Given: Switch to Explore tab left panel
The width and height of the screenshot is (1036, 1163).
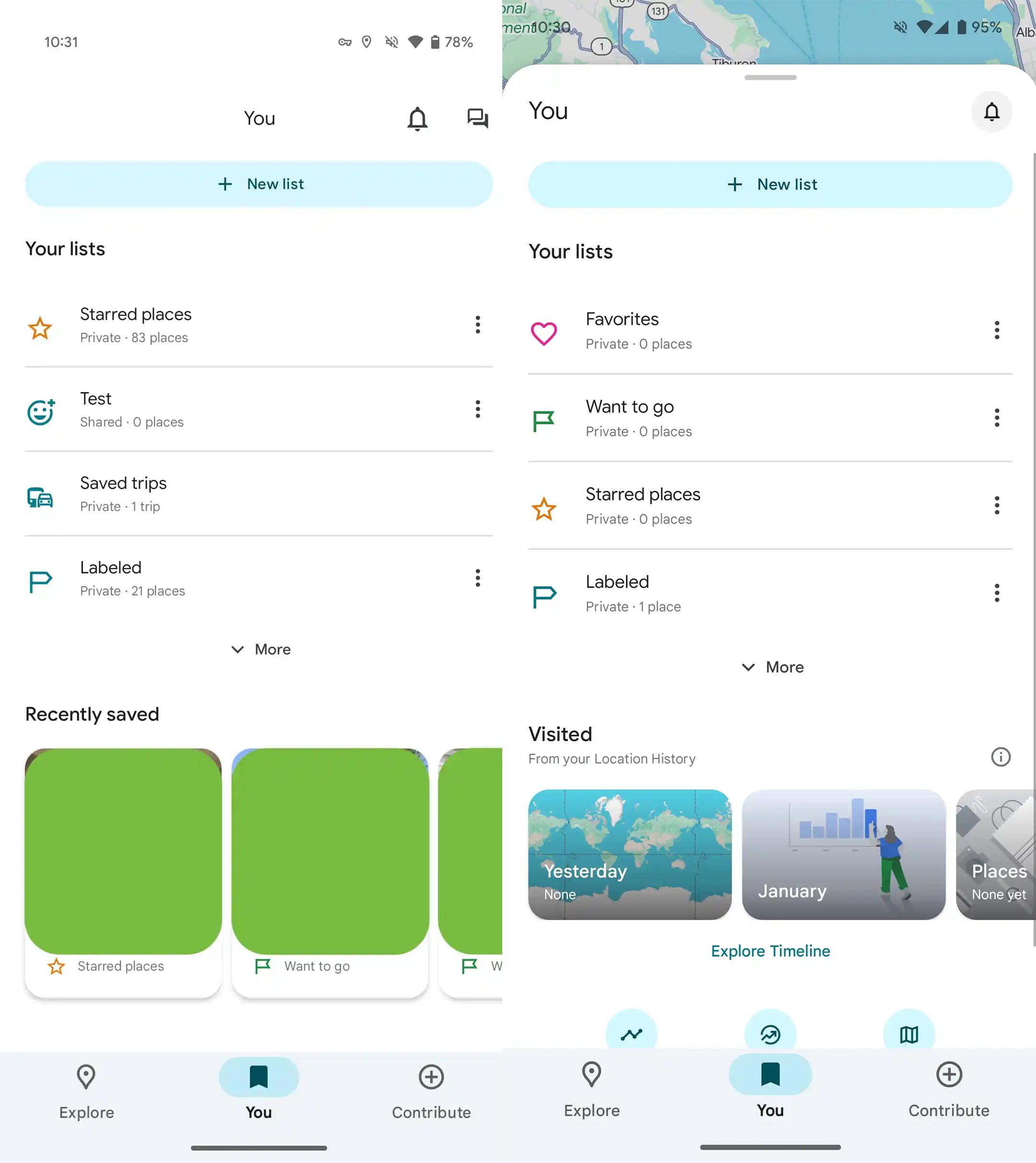Looking at the screenshot, I should click(87, 1089).
